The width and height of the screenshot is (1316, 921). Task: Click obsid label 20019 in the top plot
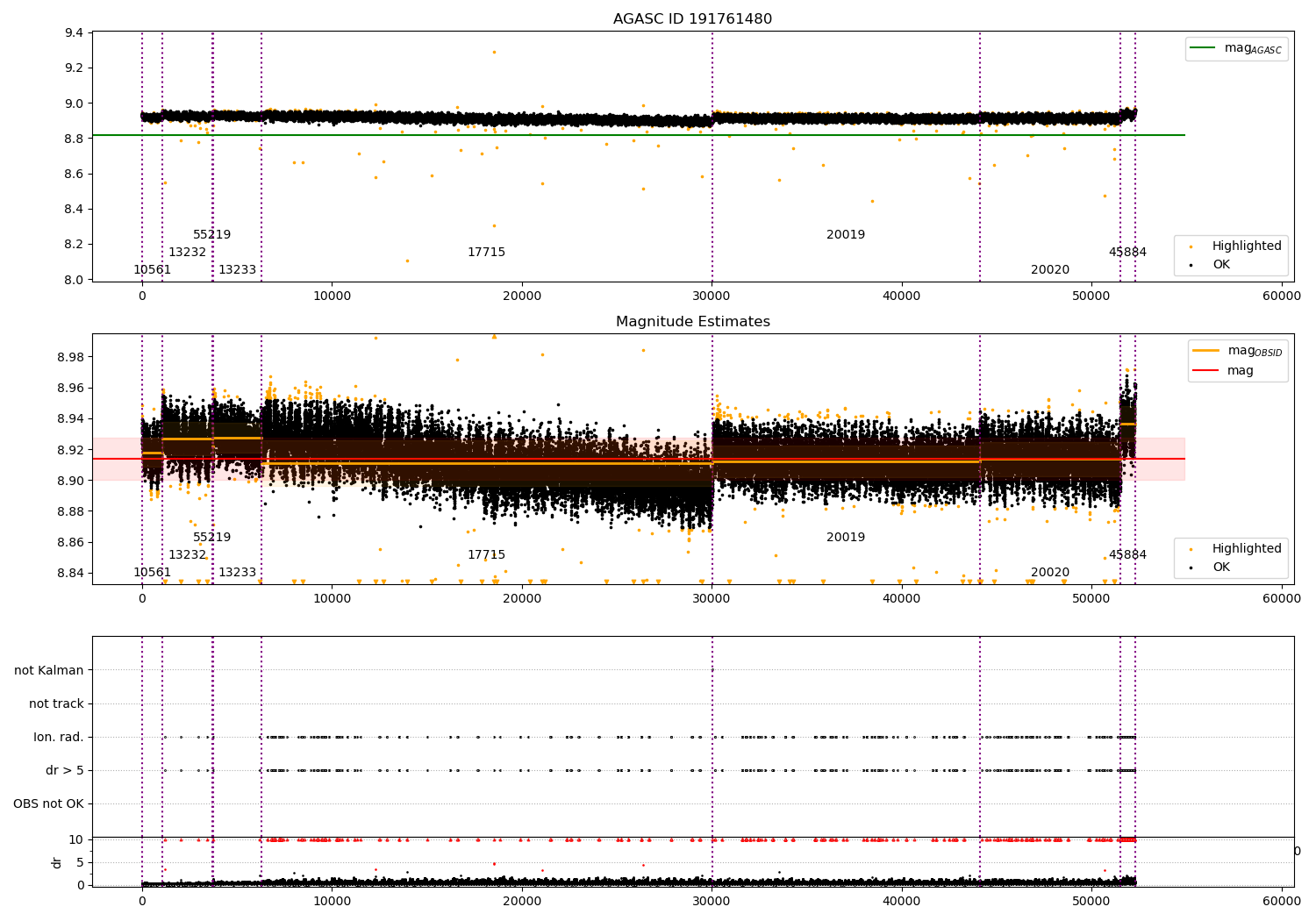[x=846, y=234]
